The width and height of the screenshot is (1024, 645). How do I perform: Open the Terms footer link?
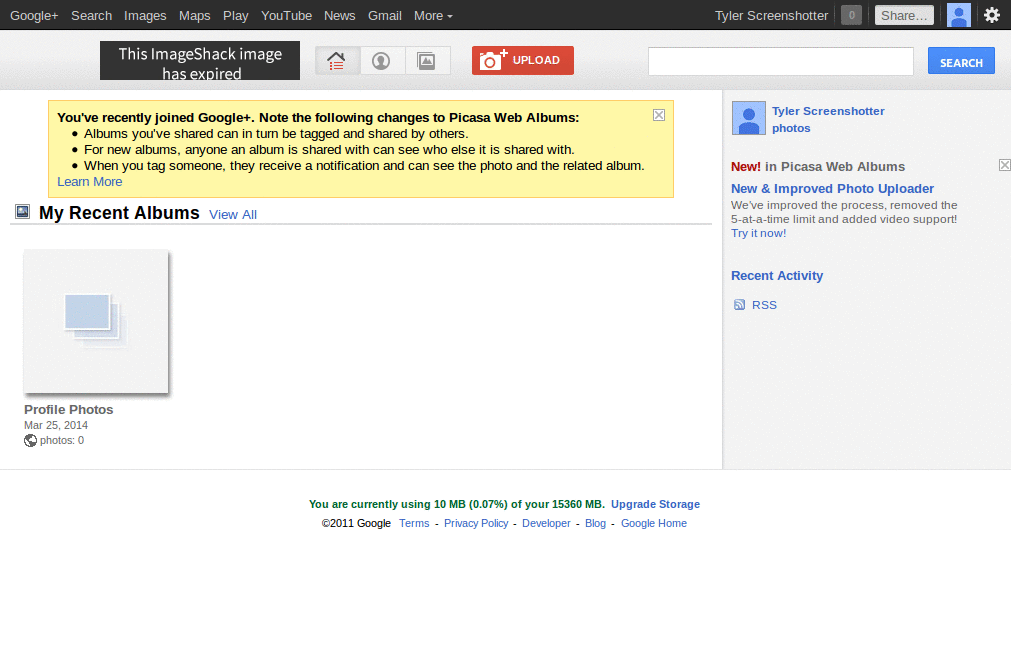click(x=414, y=524)
